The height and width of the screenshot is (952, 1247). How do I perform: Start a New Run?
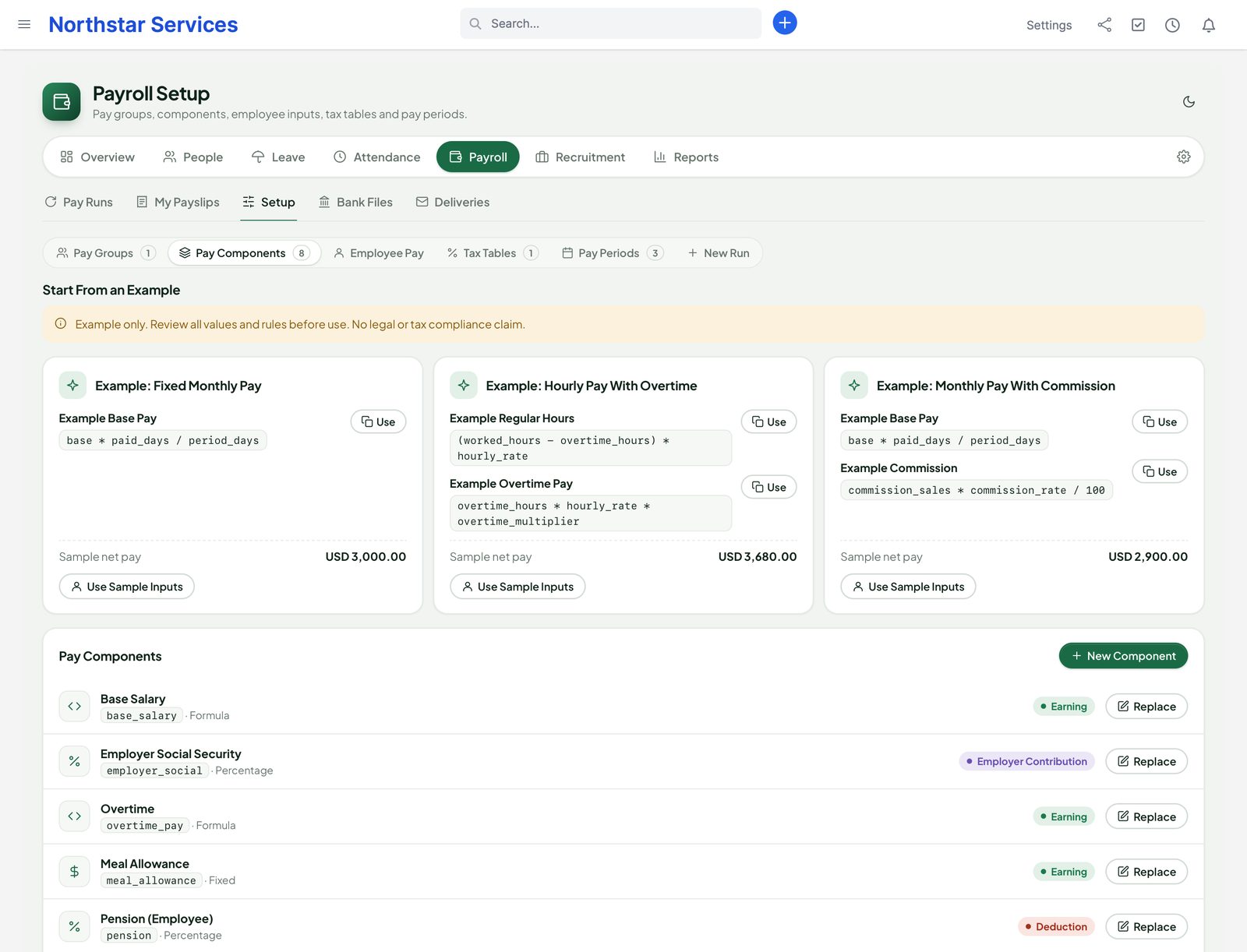pyautogui.click(x=718, y=253)
